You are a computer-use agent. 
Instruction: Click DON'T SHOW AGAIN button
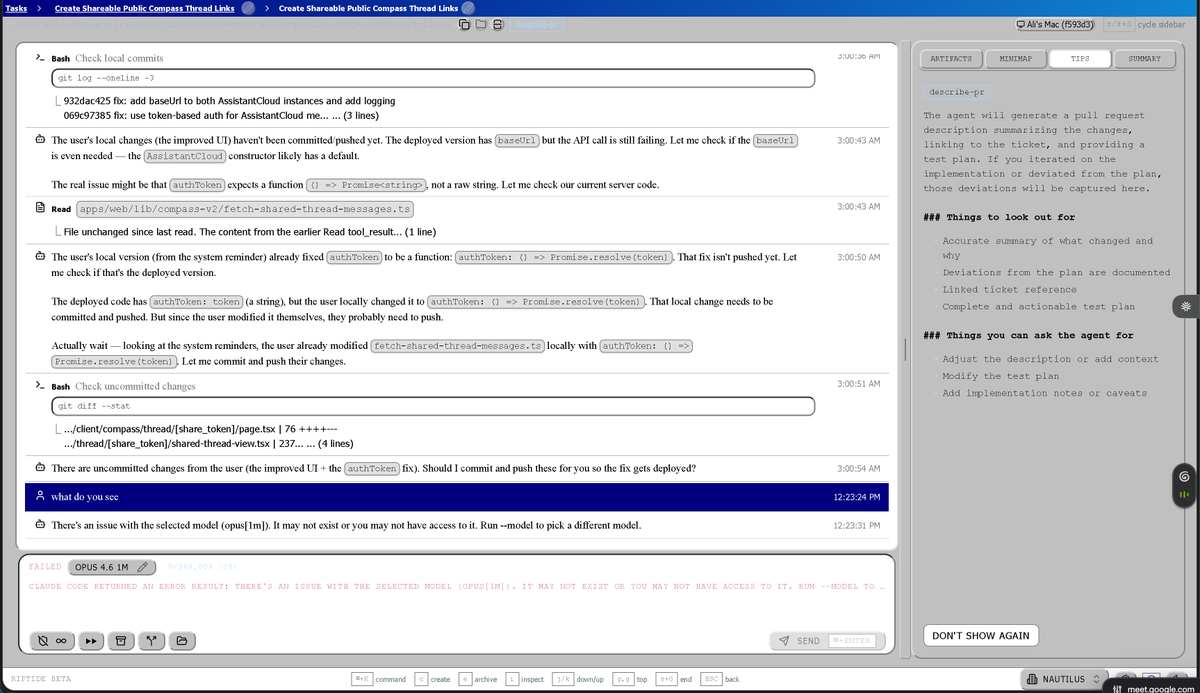980,635
